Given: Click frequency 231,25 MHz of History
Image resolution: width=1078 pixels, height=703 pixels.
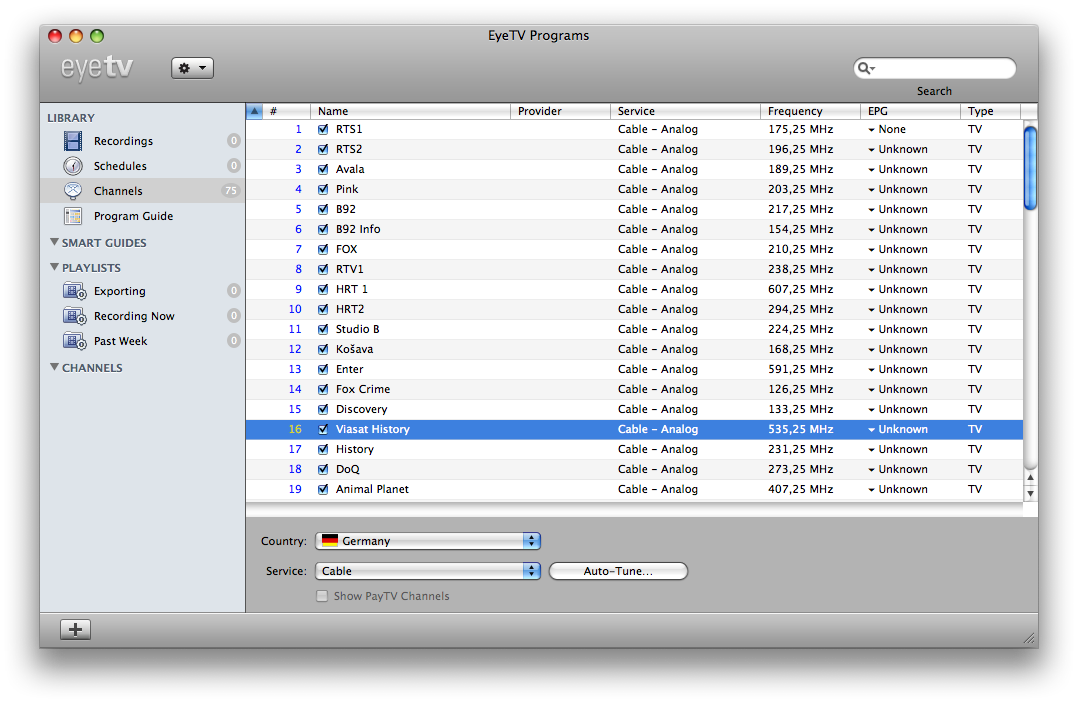Looking at the screenshot, I should tap(800, 449).
